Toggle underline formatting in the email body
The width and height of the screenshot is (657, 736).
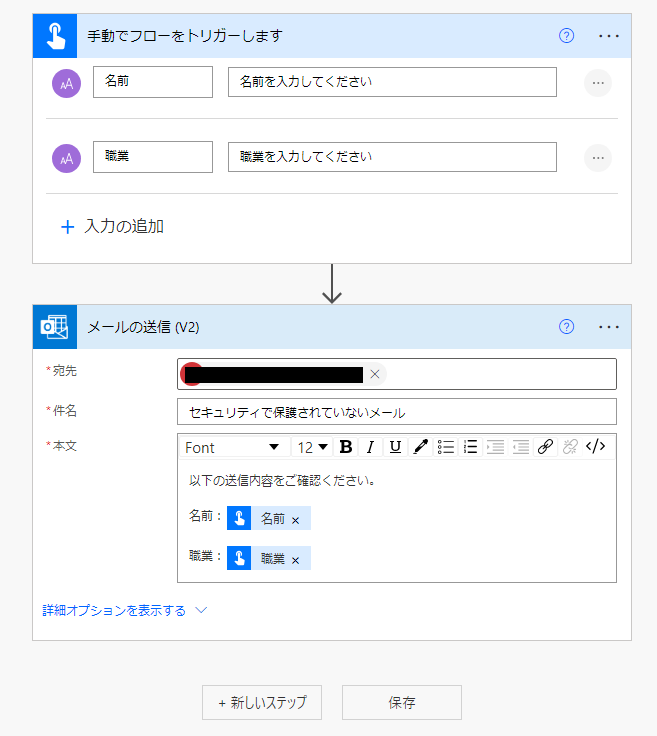tap(395, 447)
